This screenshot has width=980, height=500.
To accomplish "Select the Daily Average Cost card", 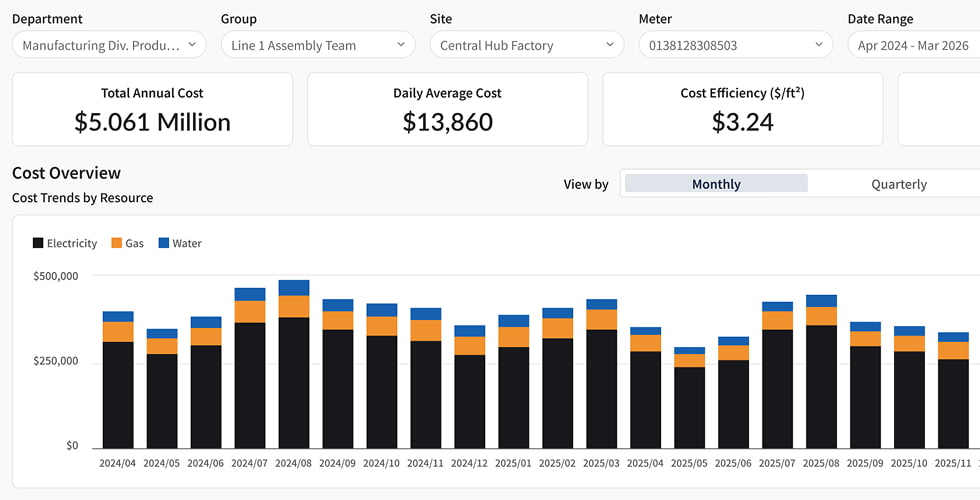I will click(x=448, y=109).
